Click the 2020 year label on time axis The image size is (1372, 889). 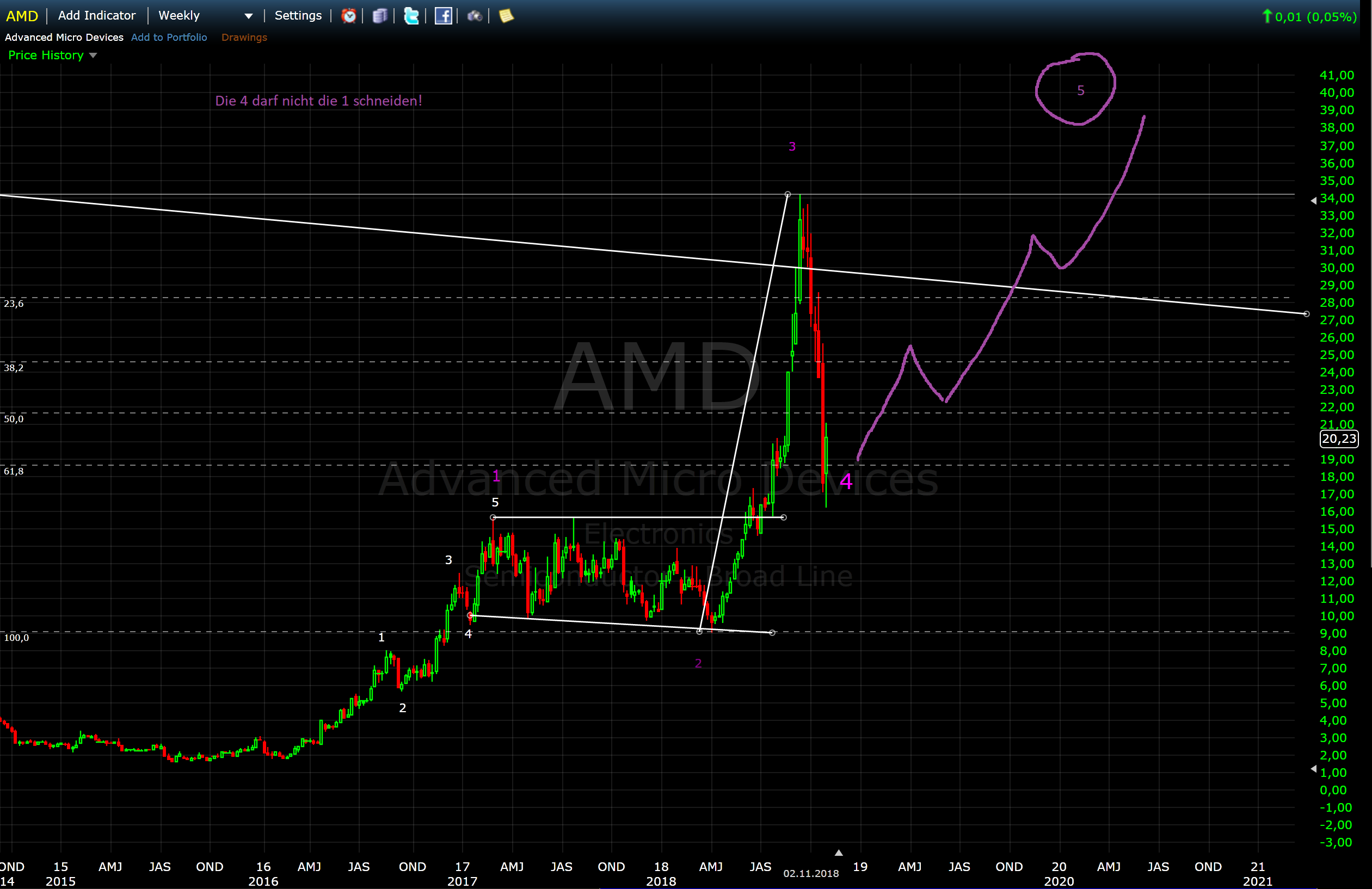[1059, 881]
